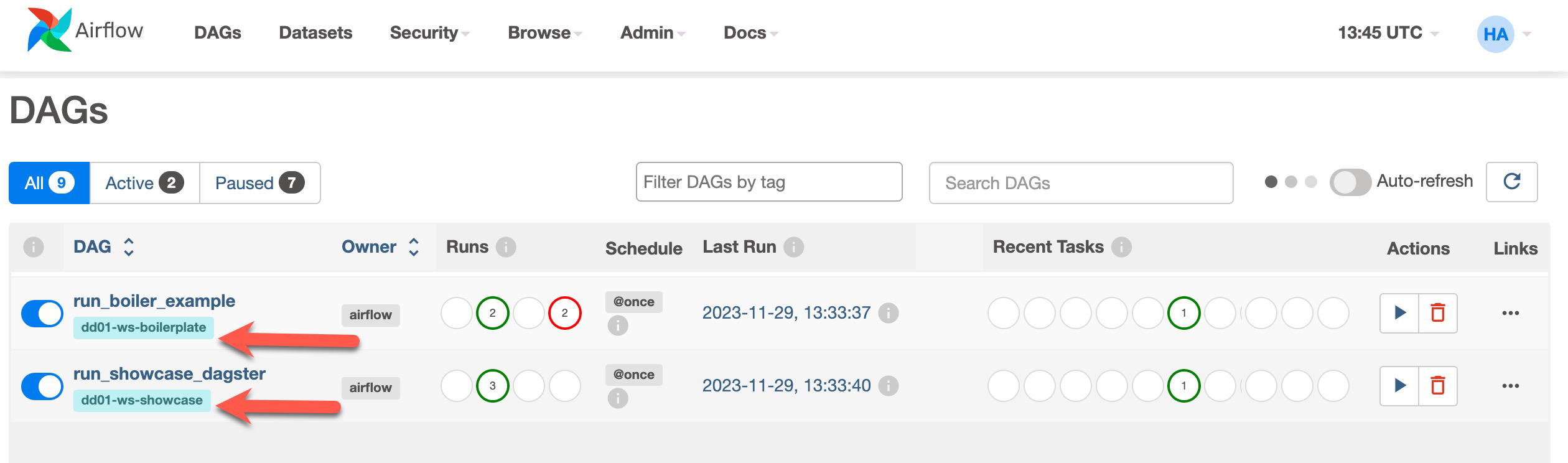Click the failed runs circle for run_boiler_example
This screenshot has width=1568, height=463.
[565, 313]
